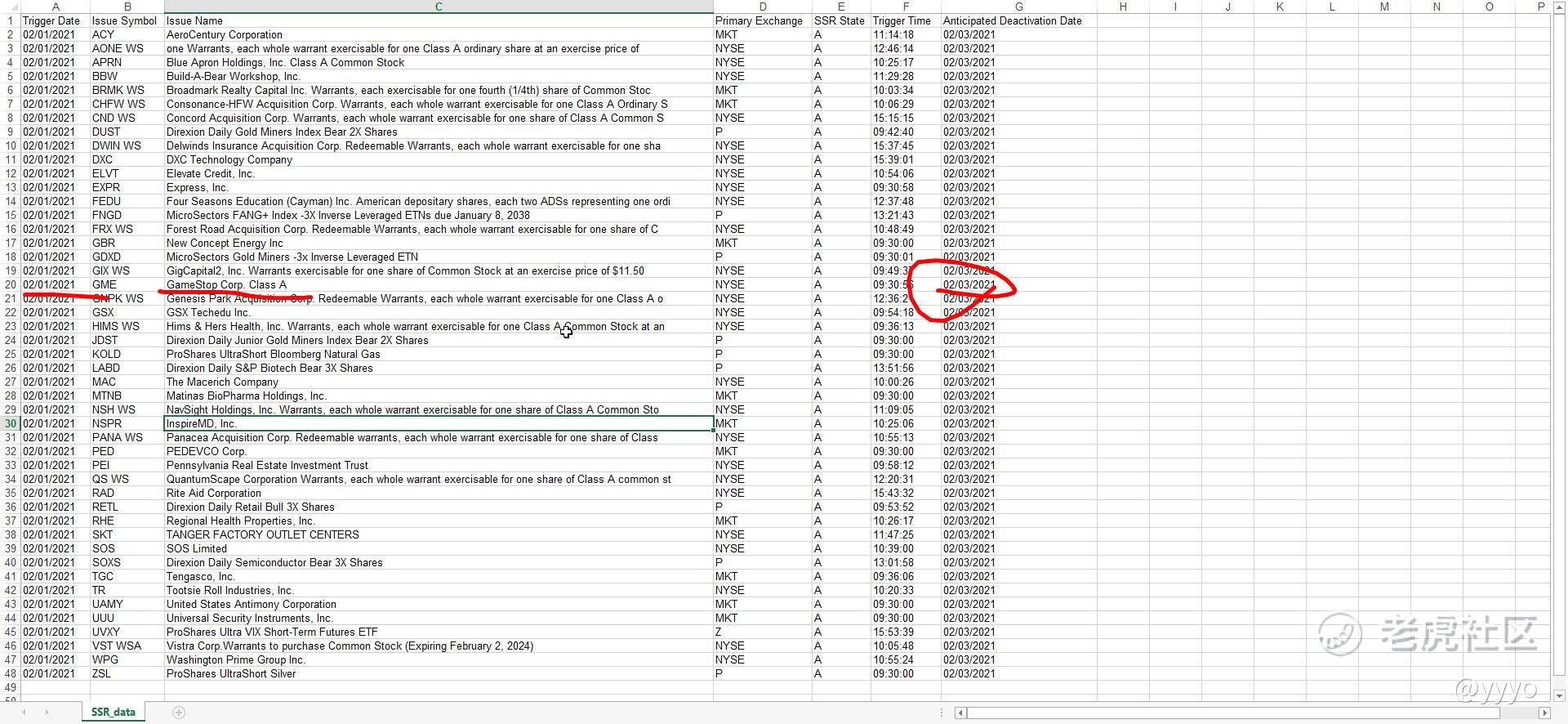Select AeroCentury Corporation cell
Viewport: 1568px width, 724px height.
coord(439,34)
